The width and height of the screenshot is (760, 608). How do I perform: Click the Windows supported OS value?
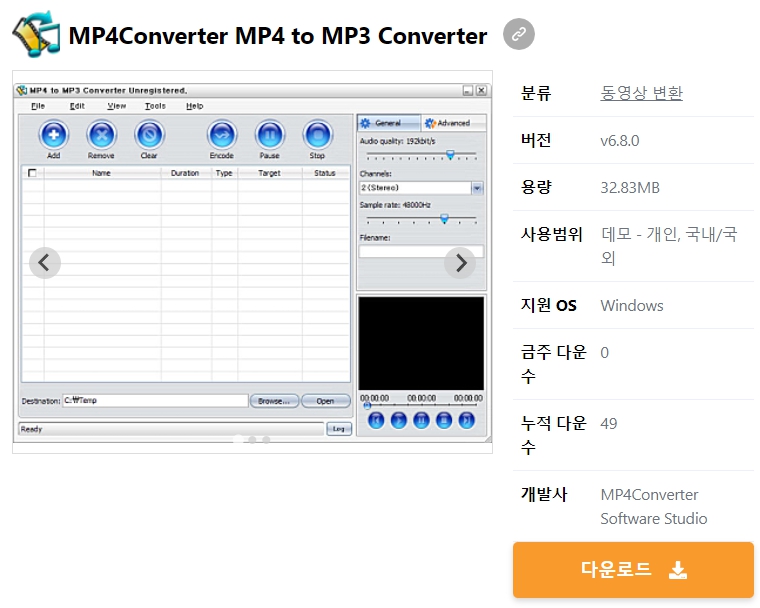tap(632, 305)
